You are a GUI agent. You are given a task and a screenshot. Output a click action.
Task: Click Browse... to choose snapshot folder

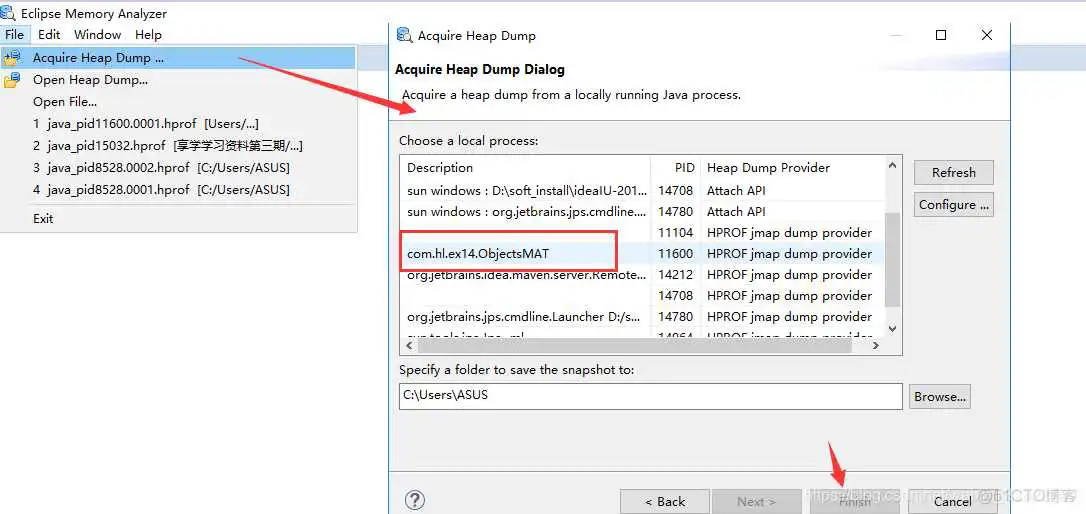coord(939,397)
